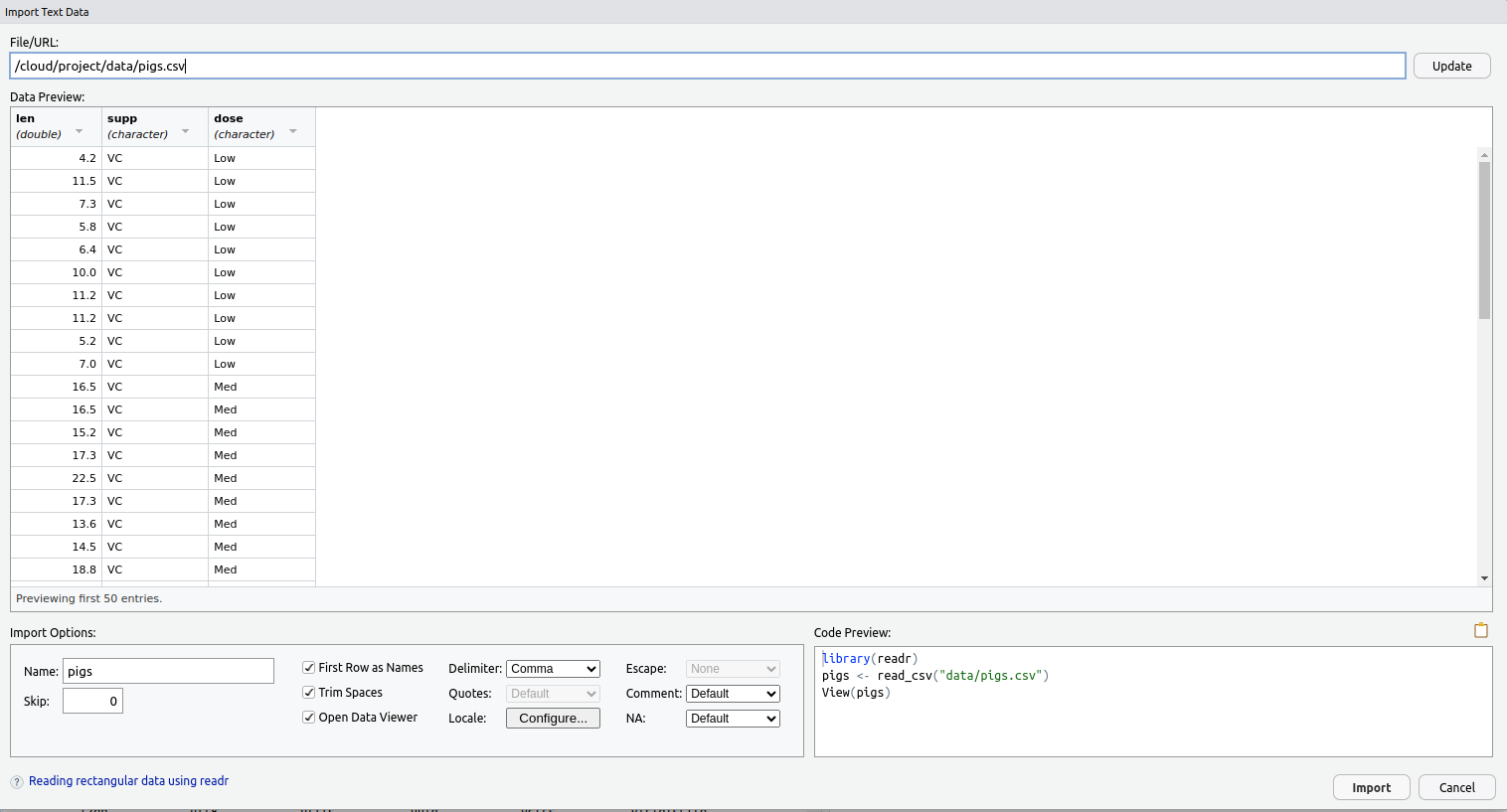Open the Locale Configure... button

[553, 719]
